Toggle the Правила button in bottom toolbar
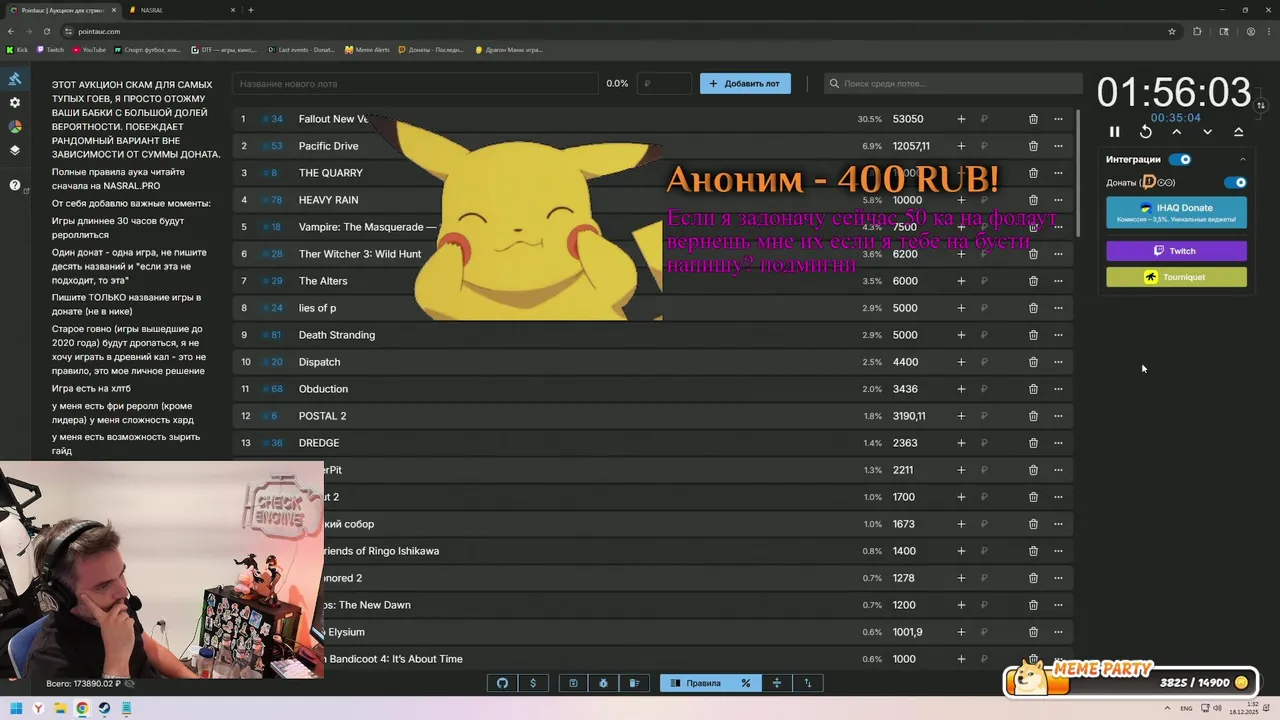Image resolution: width=1280 pixels, height=720 pixels. [695, 683]
